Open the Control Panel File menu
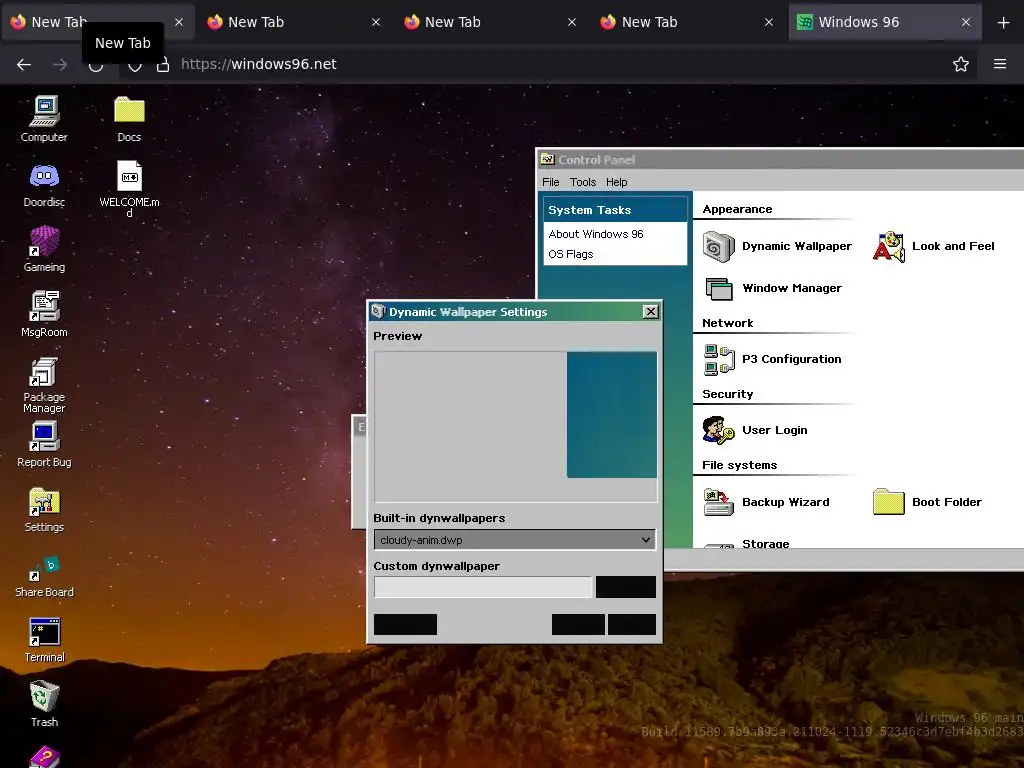The width and height of the screenshot is (1024, 768). pos(551,182)
